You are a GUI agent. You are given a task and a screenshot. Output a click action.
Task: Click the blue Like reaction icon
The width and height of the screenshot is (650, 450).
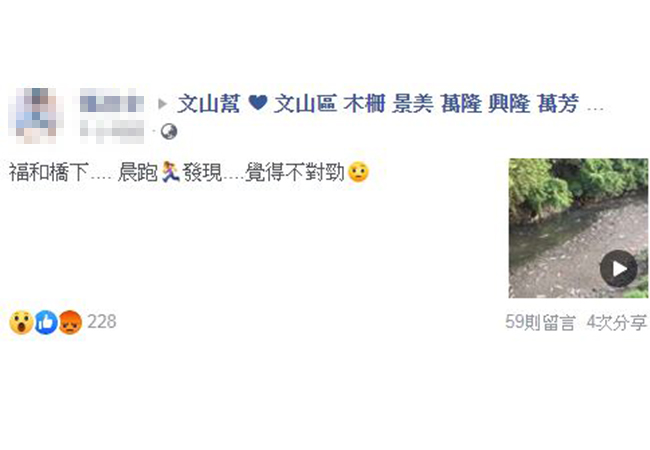46,322
